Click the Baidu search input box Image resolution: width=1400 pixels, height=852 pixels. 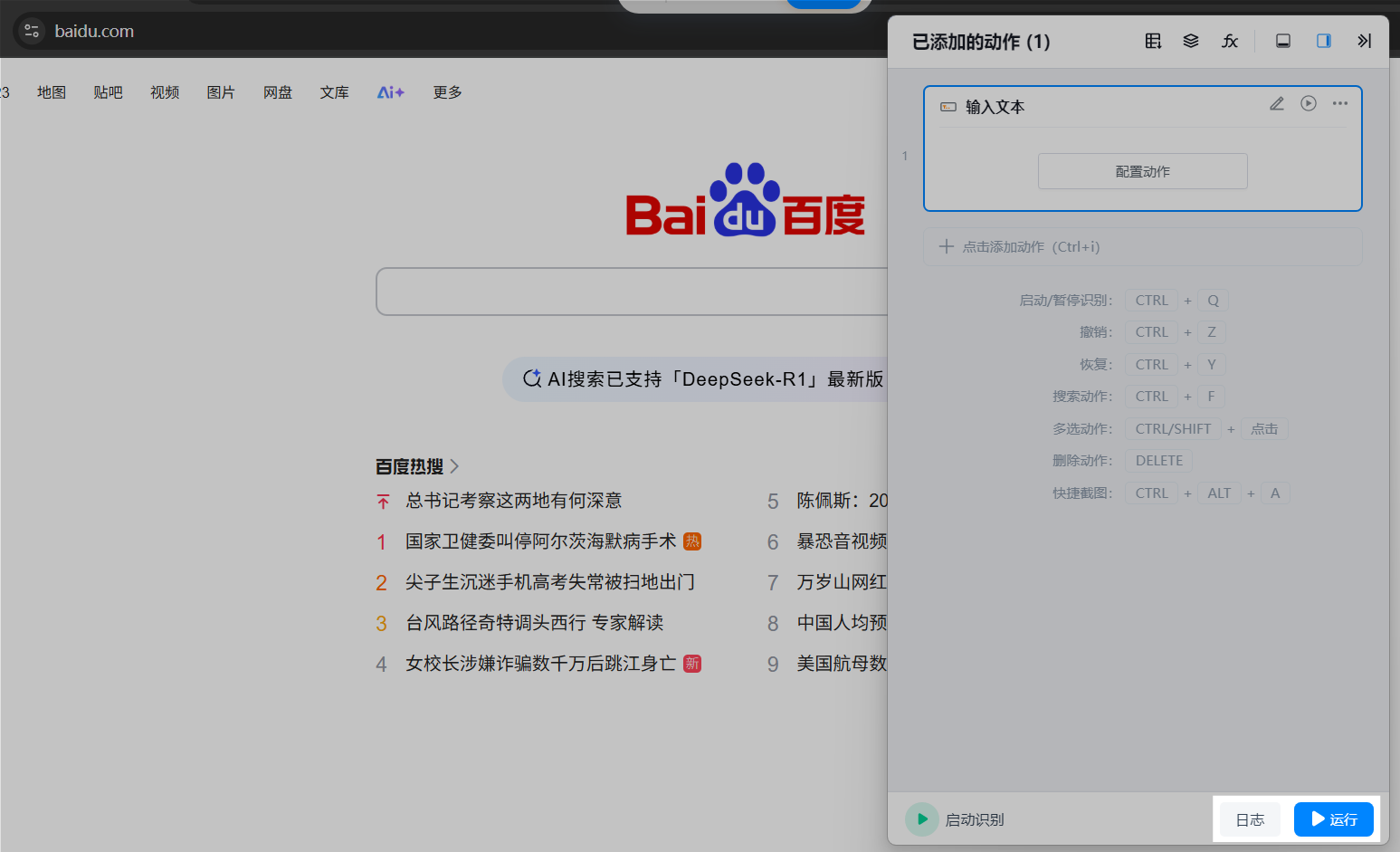[x=632, y=292]
